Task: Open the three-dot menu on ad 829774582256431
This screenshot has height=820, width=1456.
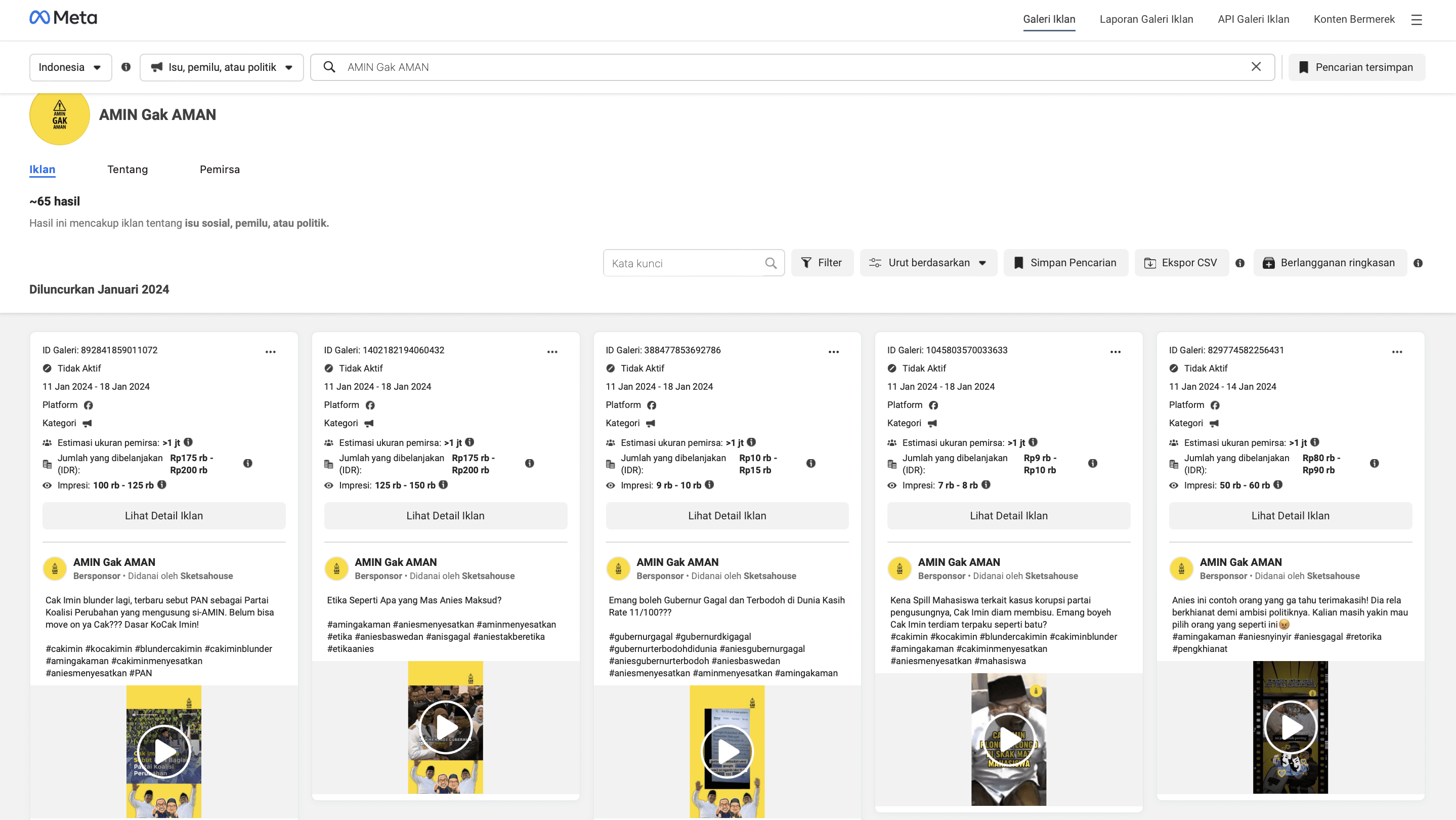Action: 1397,352
